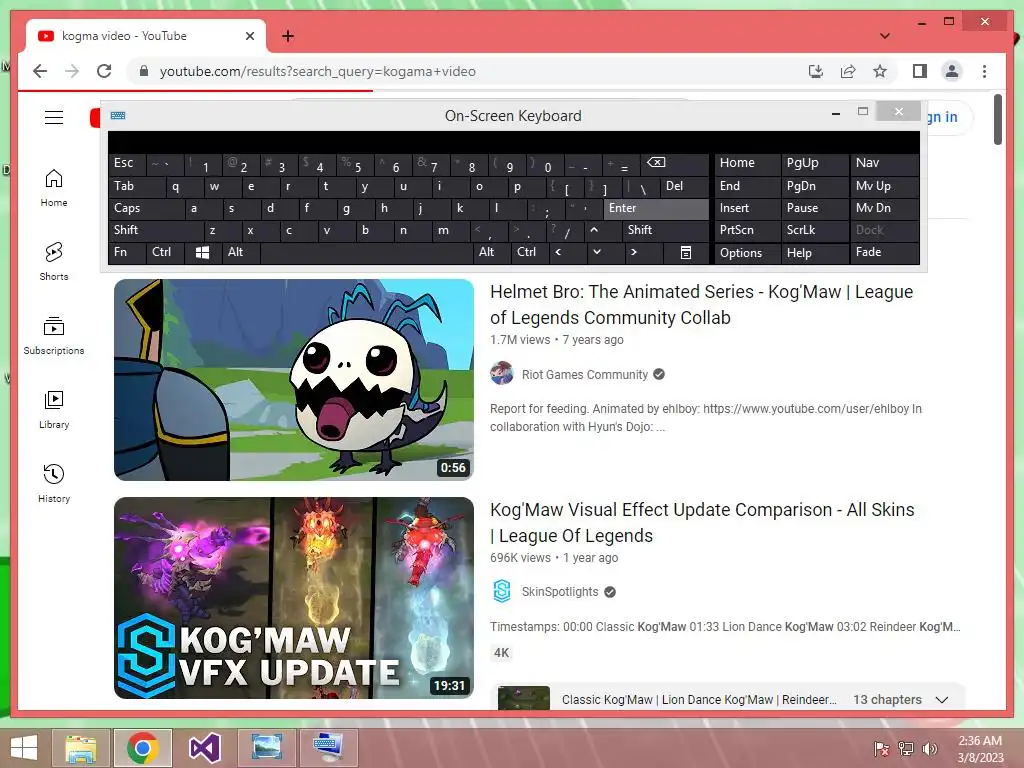Click the install/download page icon in the address bar
The width and height of the screenshot is (1024, 768).
click(x=816, y=71)
